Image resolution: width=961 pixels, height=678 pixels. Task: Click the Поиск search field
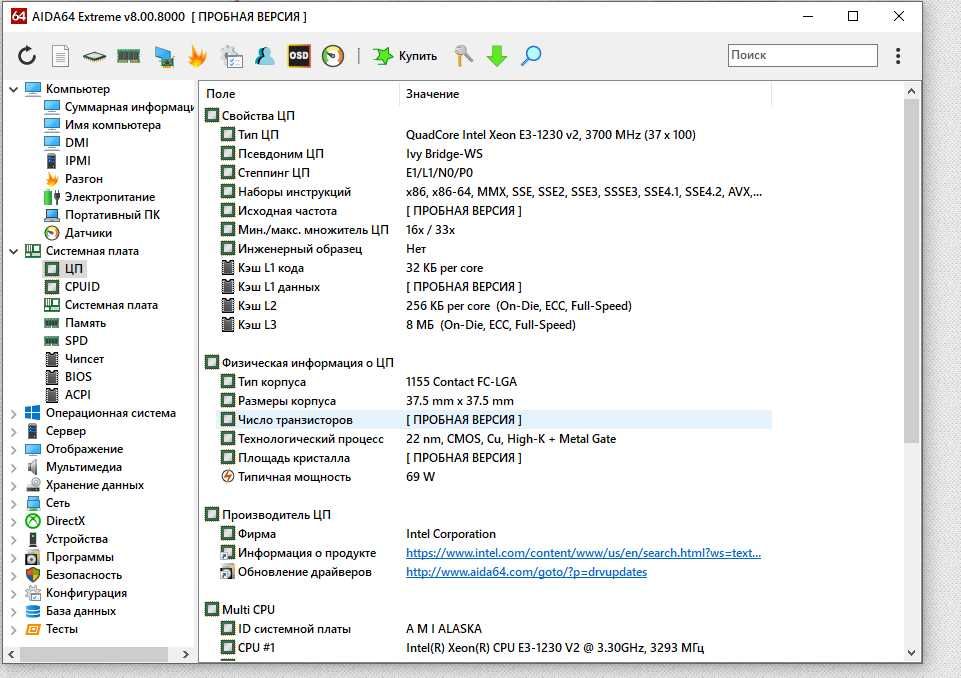point(803,55)
